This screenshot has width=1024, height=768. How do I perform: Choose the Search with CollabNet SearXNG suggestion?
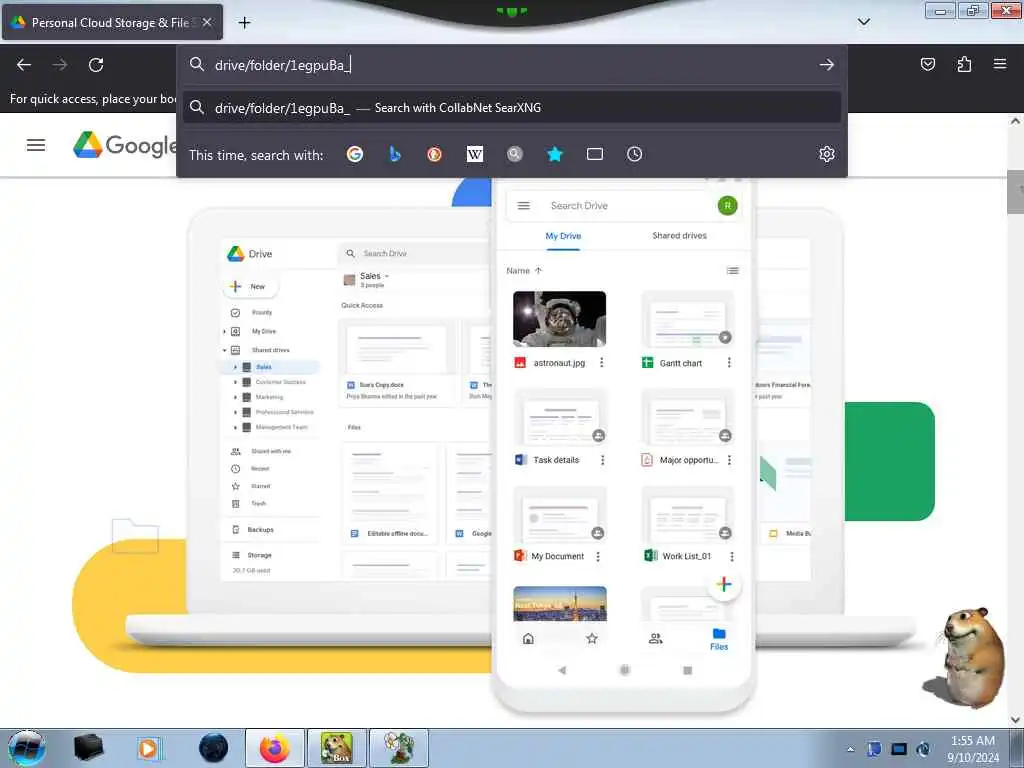[512, 108]
